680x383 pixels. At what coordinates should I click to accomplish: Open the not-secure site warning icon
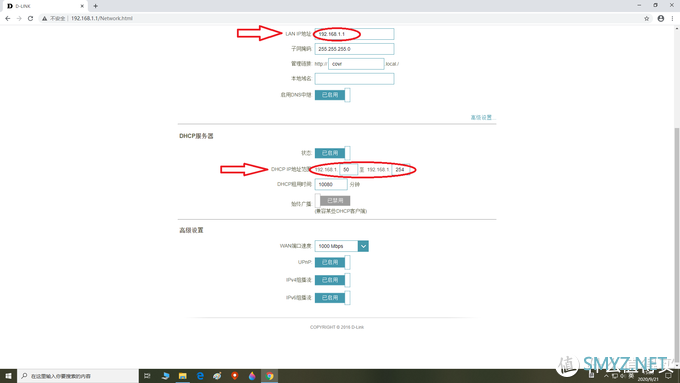point(44,18)
